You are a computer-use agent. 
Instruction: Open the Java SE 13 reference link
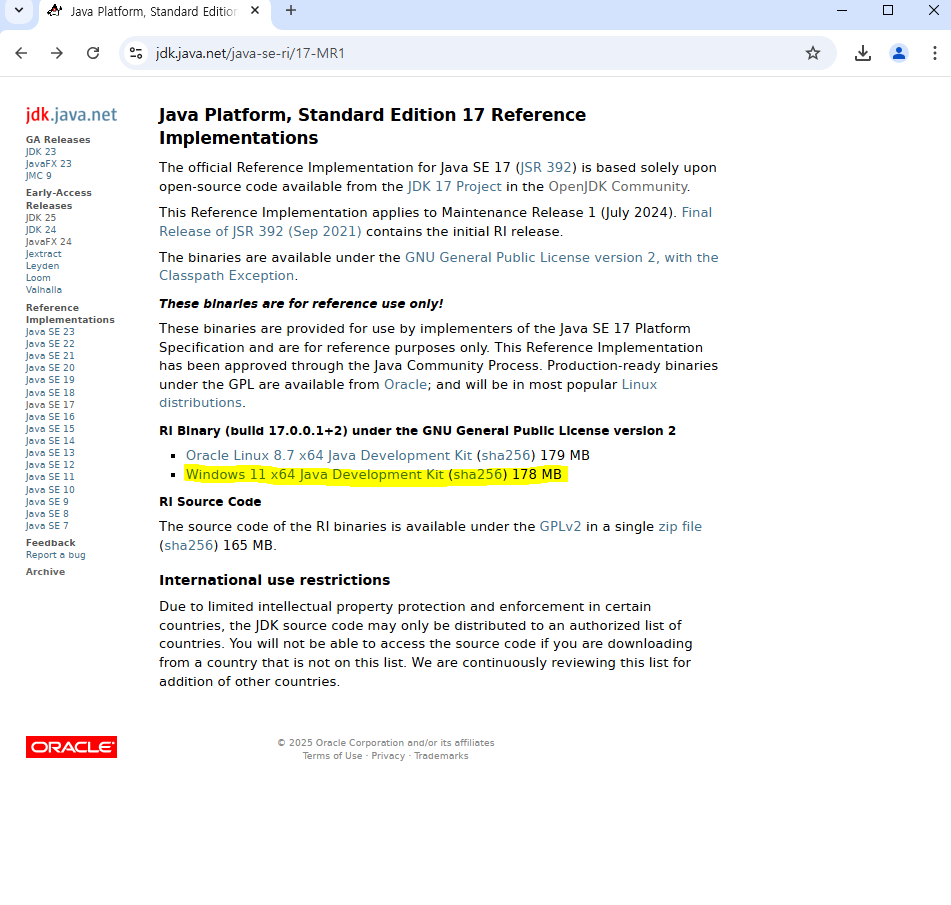tap(50, 452)
